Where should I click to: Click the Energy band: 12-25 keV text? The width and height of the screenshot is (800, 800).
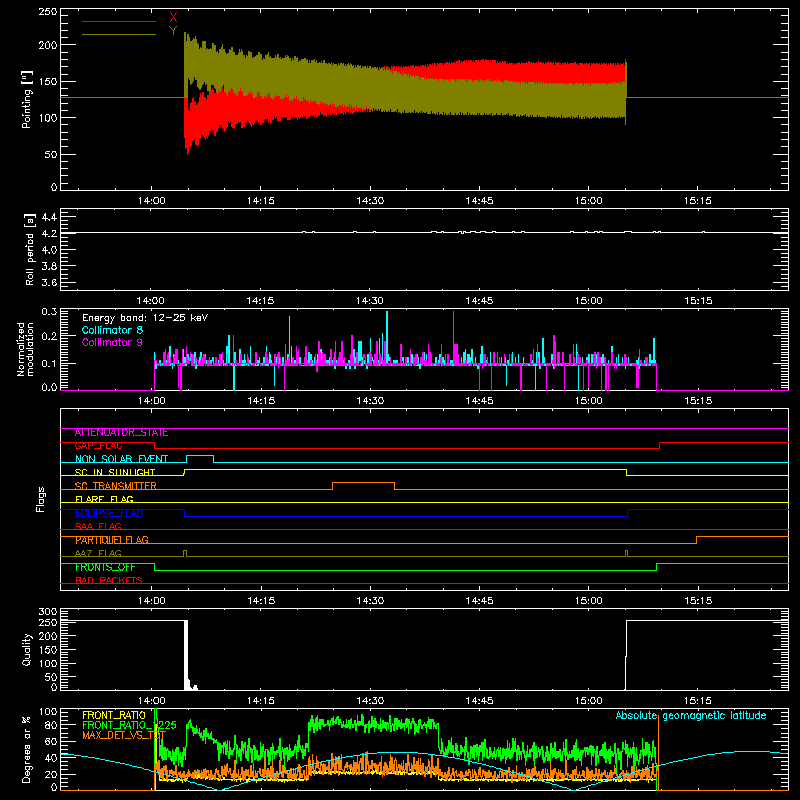click(x=145, y=318)
